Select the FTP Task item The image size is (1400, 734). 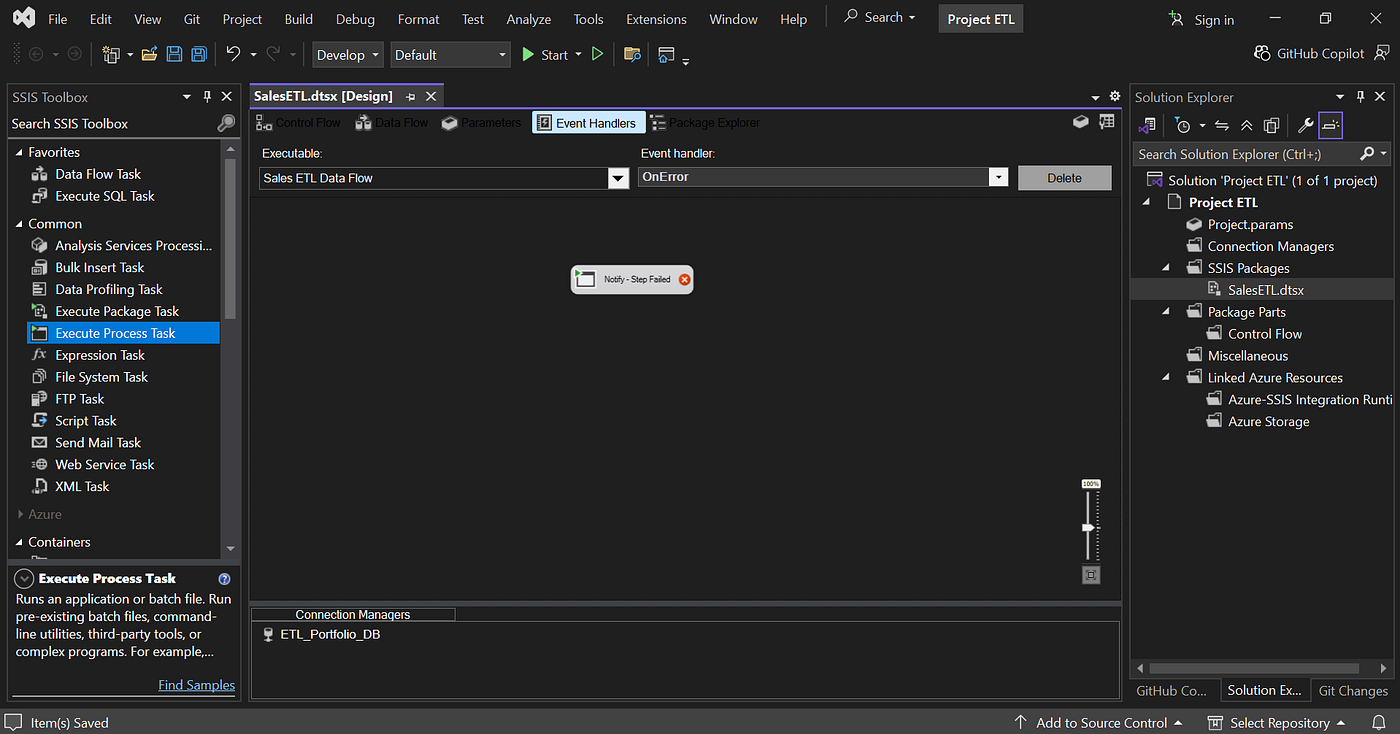[79, 399]
